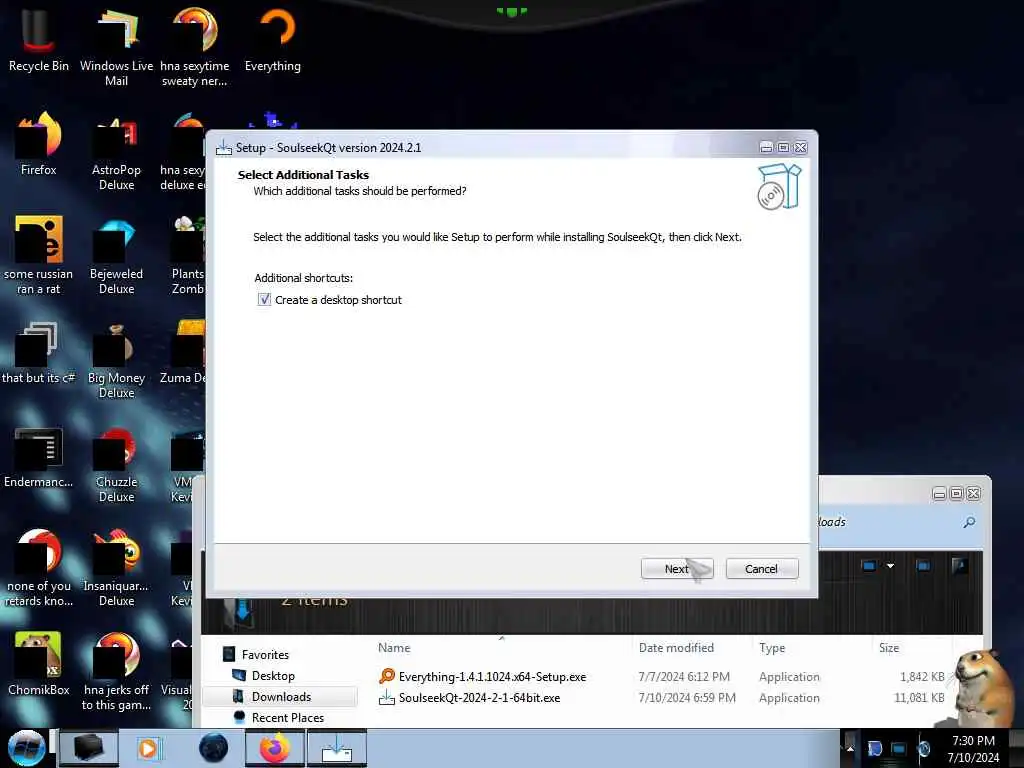Click Next in SoulseekQt Setup

(x=677, y=569)
